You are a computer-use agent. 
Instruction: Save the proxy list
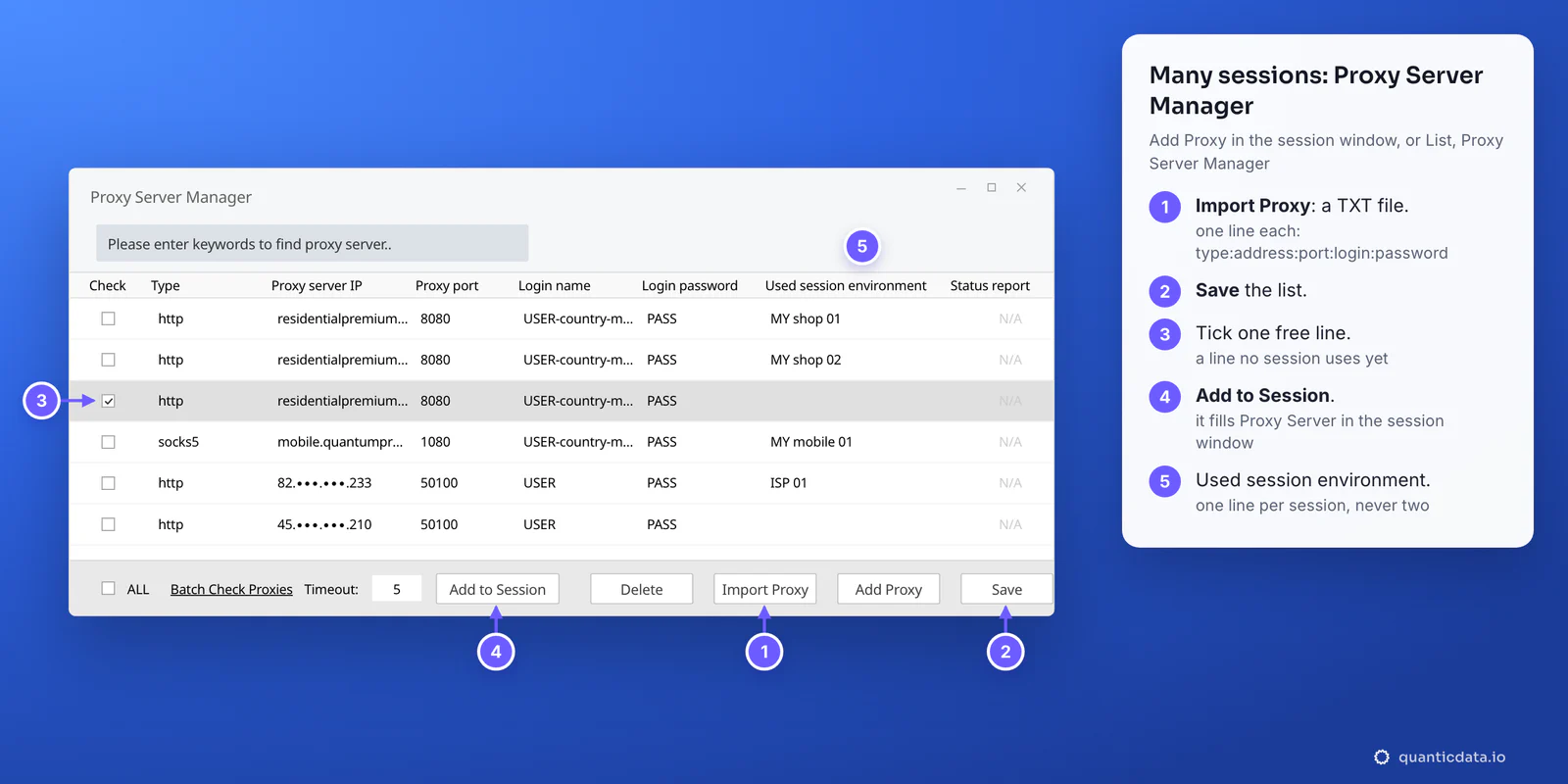click(1006, 589)
